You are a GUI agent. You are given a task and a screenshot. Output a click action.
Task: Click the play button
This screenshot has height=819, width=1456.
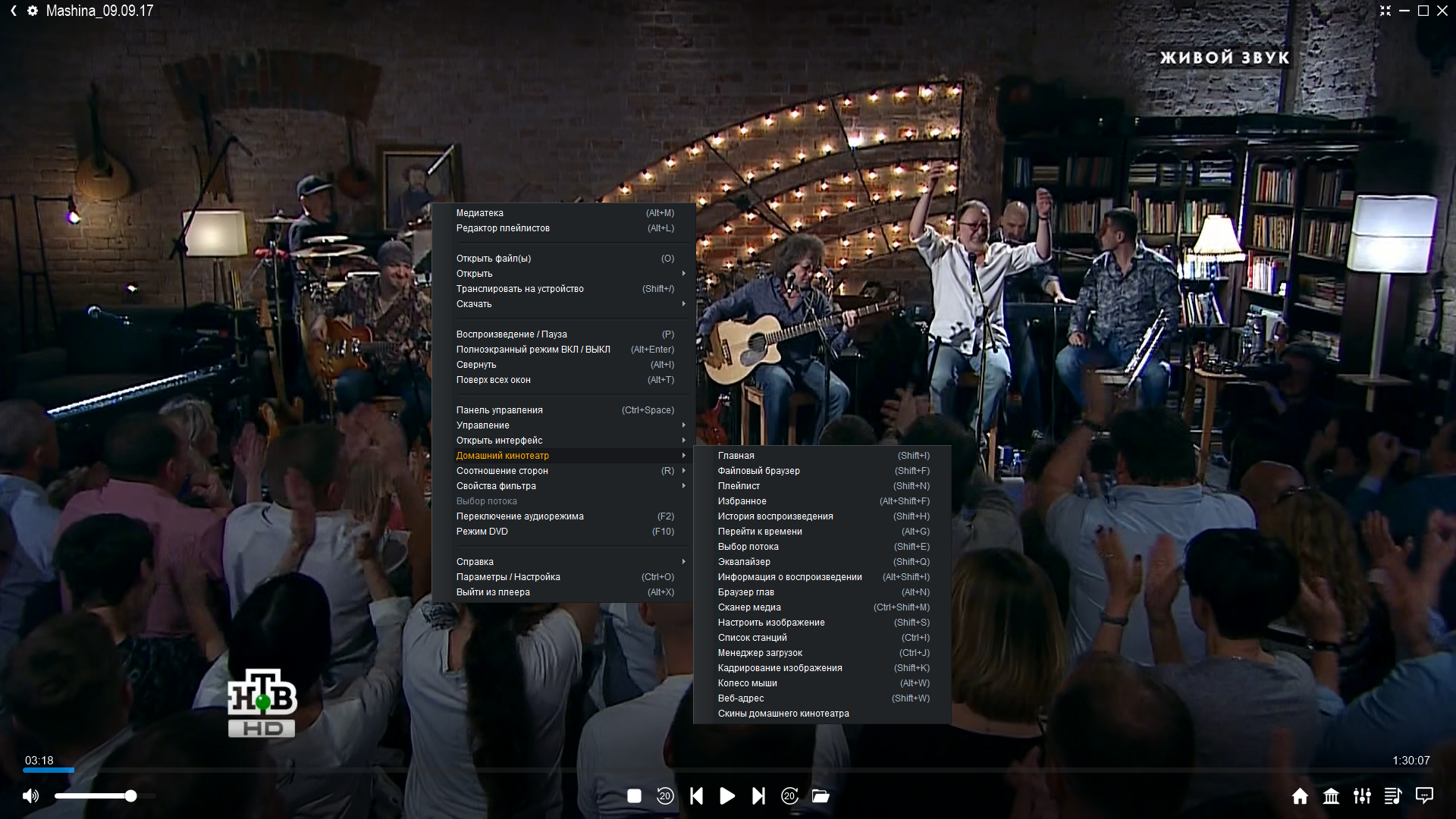[727, 796]
